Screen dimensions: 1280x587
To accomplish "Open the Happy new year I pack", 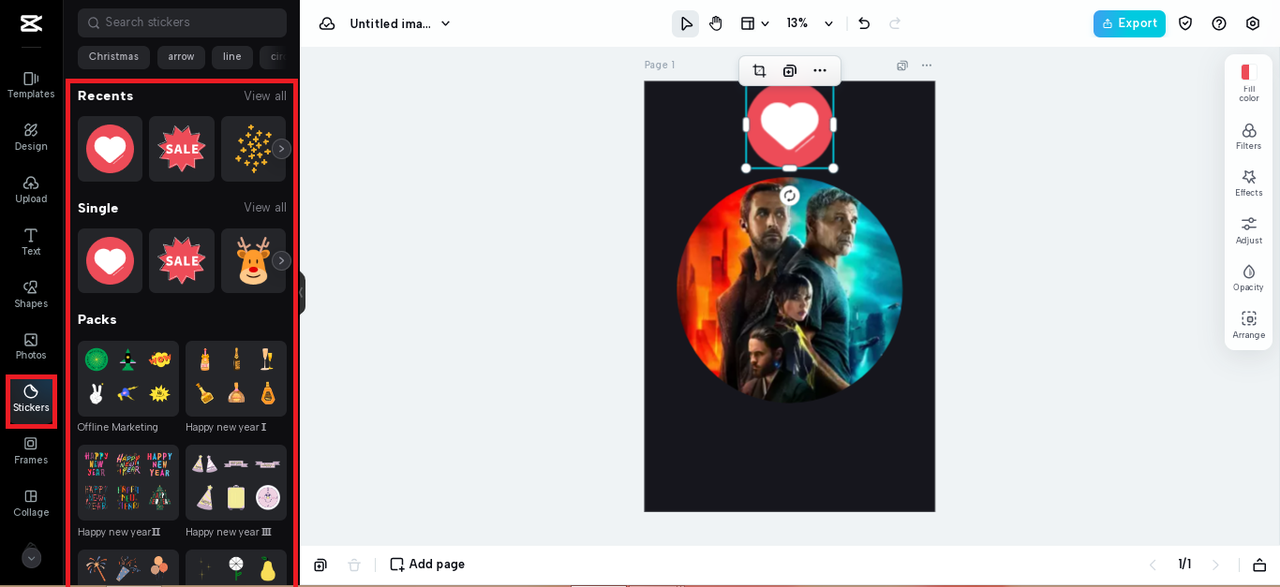I will (x=236, y=379).
